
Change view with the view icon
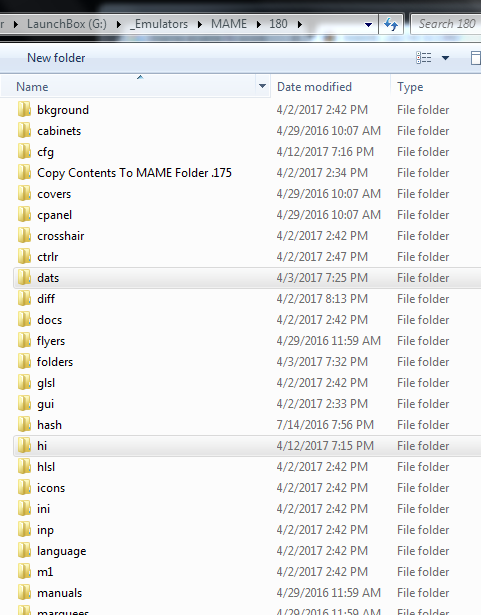tap(423, 58)
